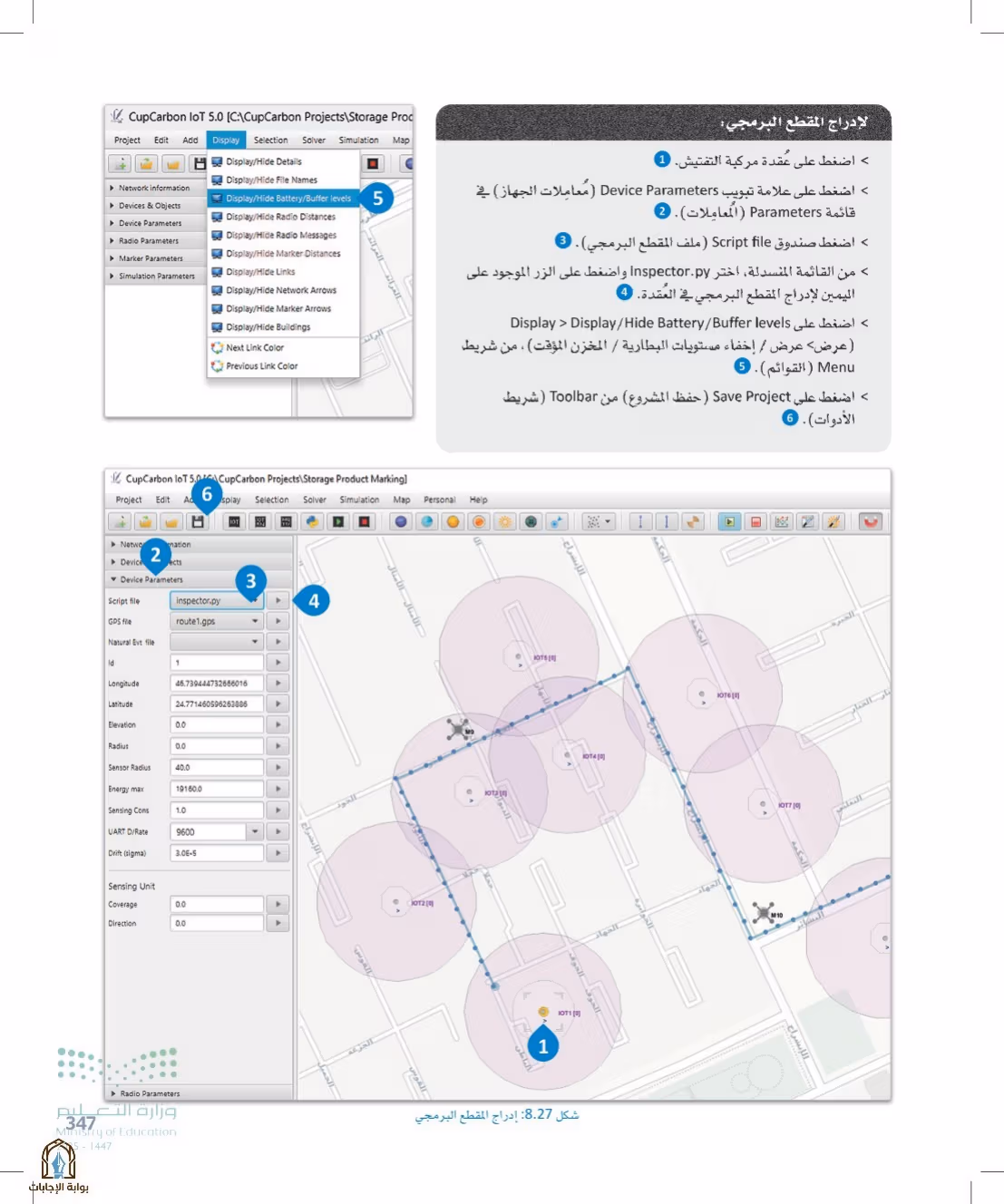Expand Network information in the upper window
This screenshot has width=1004, height=1204.
[x=155, y=188]
